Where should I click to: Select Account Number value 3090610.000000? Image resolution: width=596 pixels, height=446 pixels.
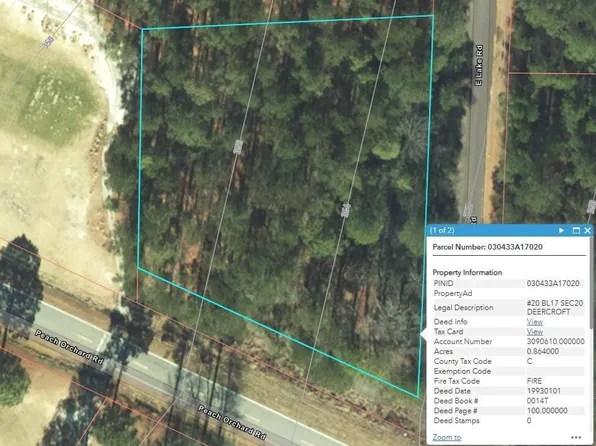(x=556, y=341)
